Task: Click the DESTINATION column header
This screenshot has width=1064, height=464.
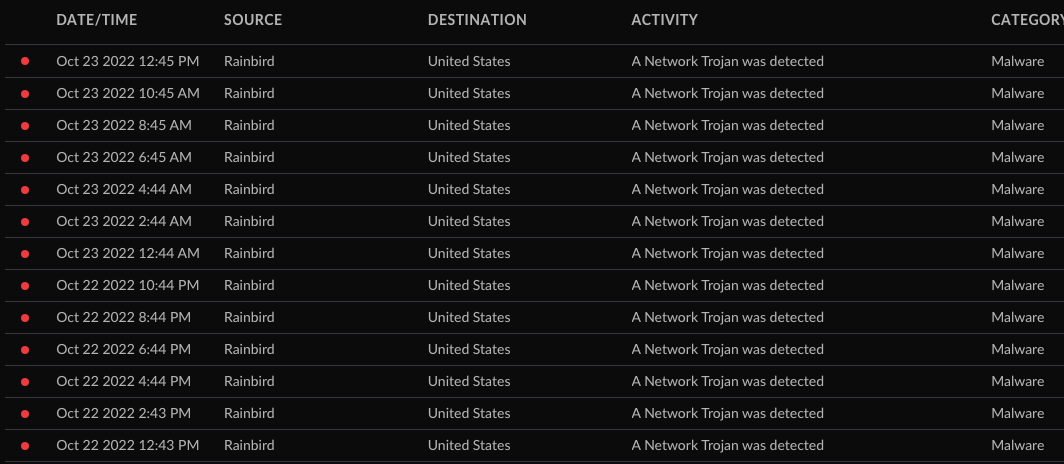Action: pos(477,20)
